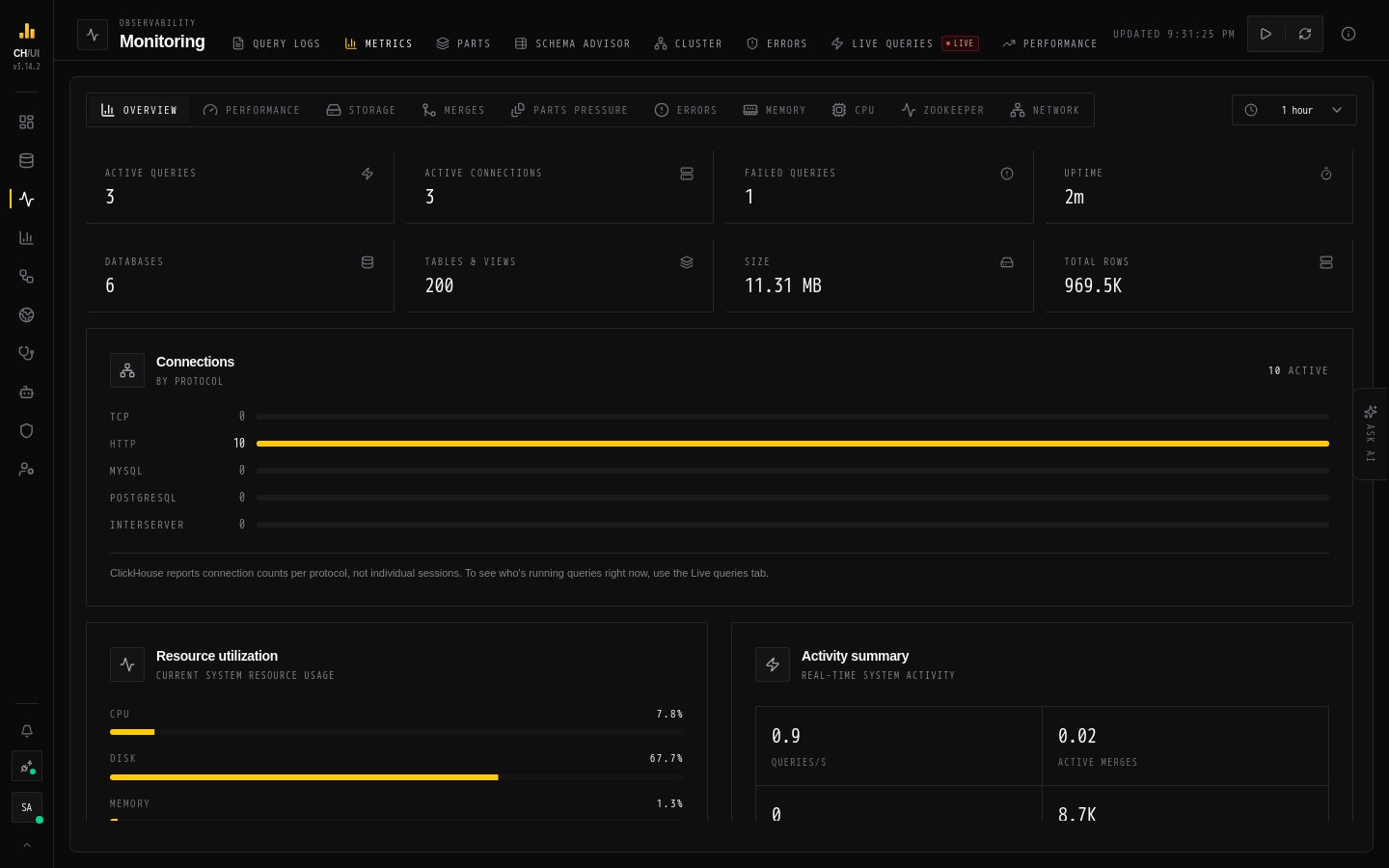This screenshot has width=1389, height=868.
Task: Select the ZooKeeper sub-tab
Action: (942, 110)
